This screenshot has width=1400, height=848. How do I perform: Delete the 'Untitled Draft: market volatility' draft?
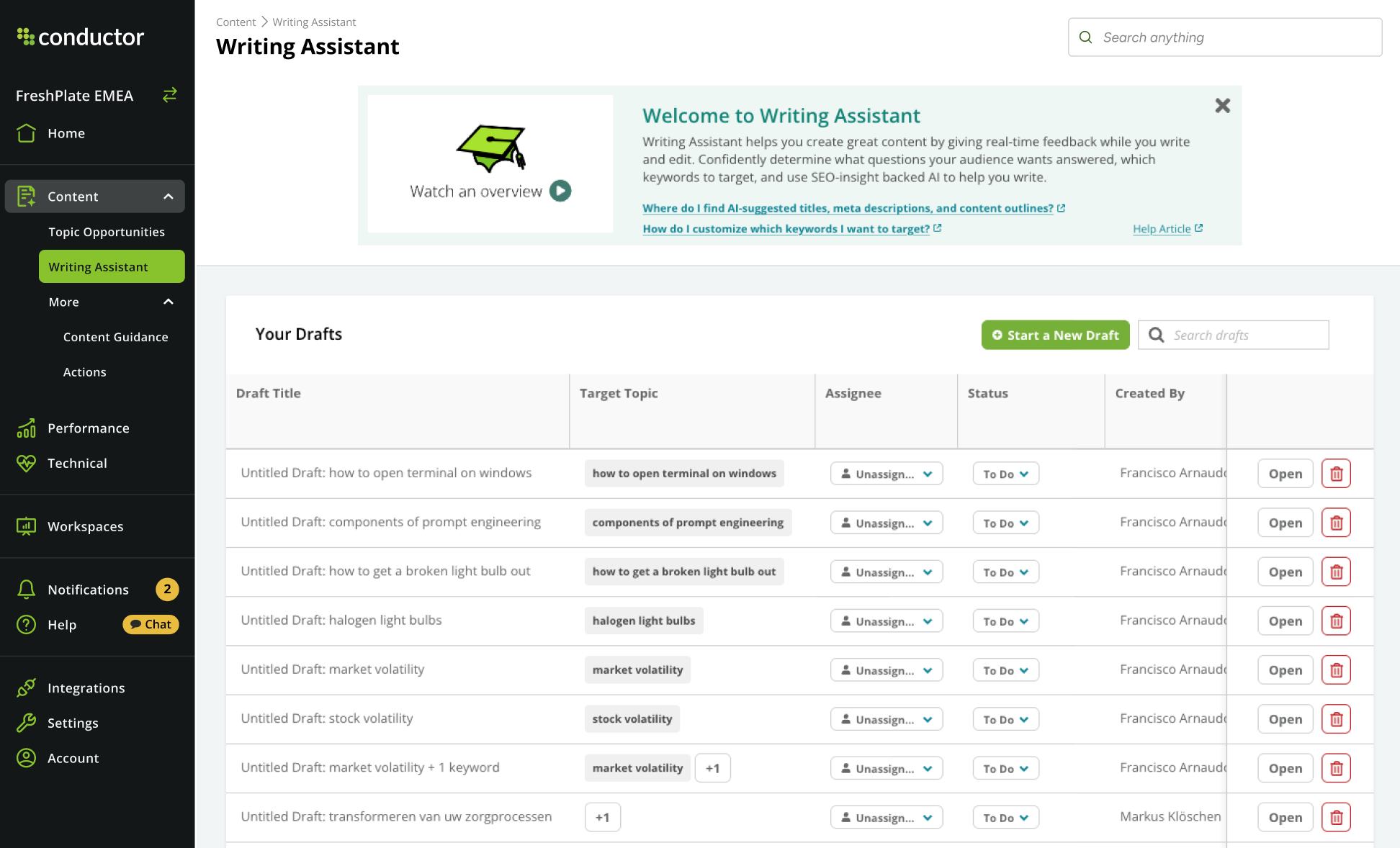click(1336, 669)
